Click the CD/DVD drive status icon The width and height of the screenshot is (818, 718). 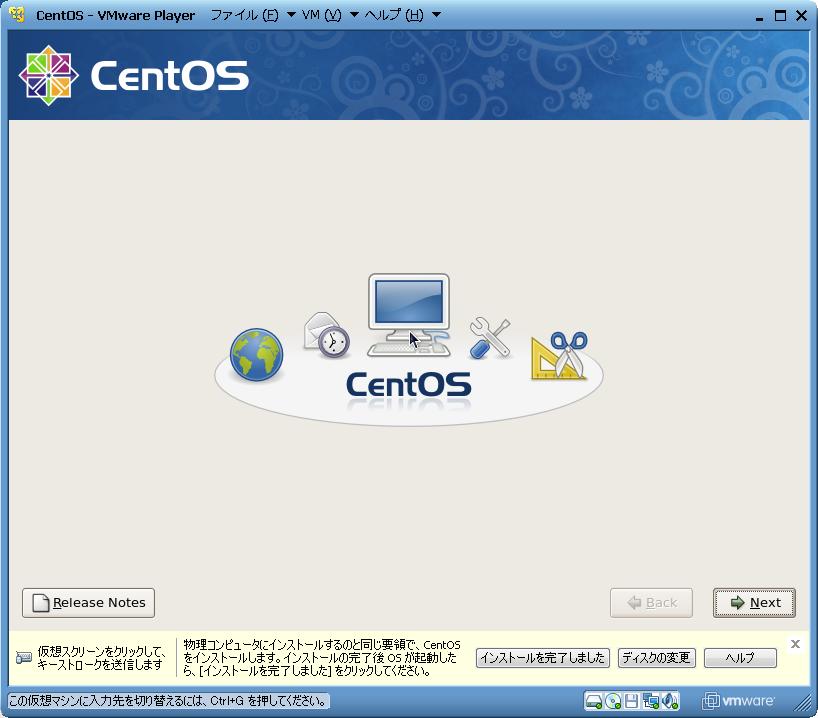pos(613,700)
